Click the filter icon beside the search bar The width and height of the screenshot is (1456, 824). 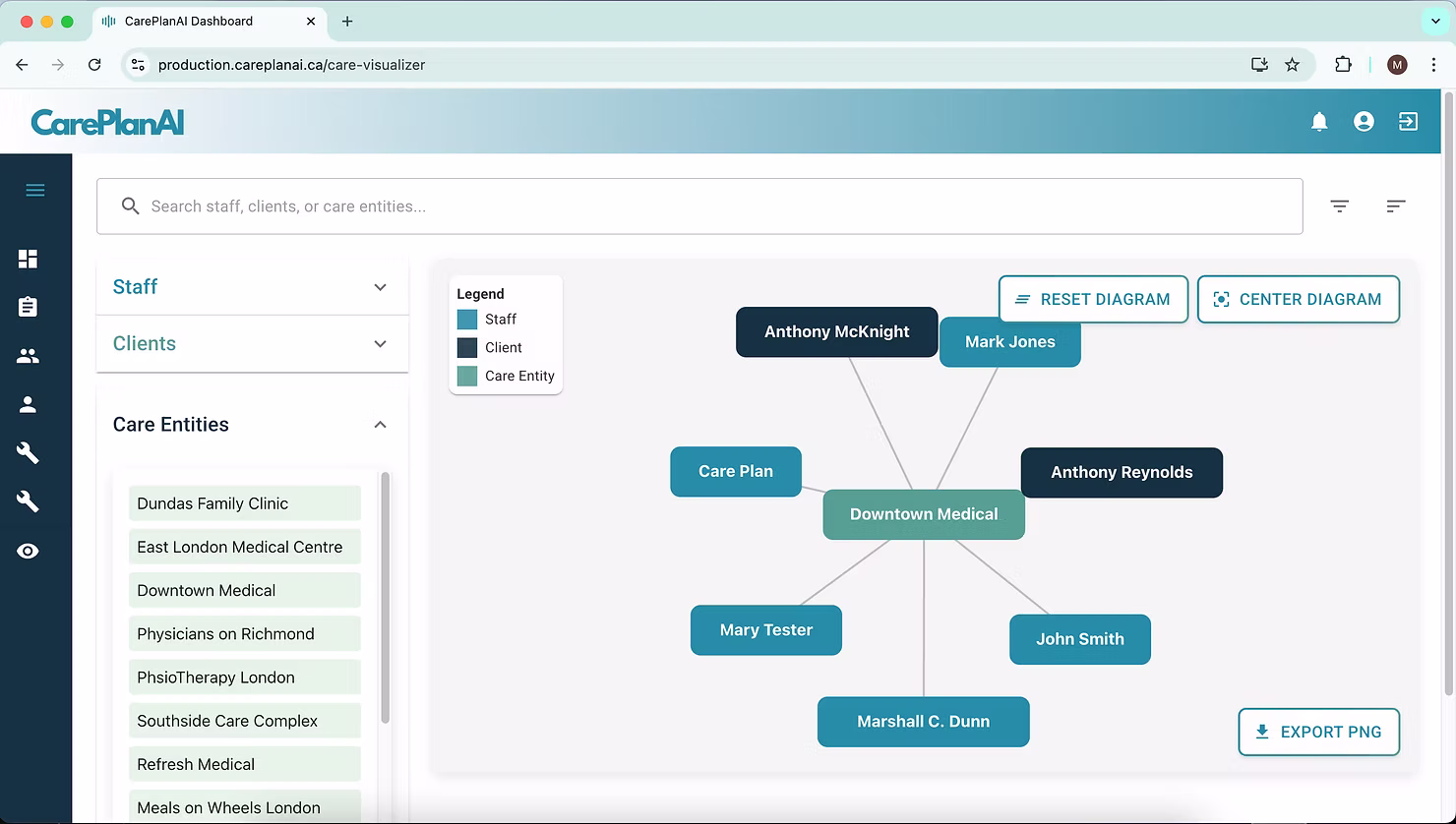tap(1339, 206)
